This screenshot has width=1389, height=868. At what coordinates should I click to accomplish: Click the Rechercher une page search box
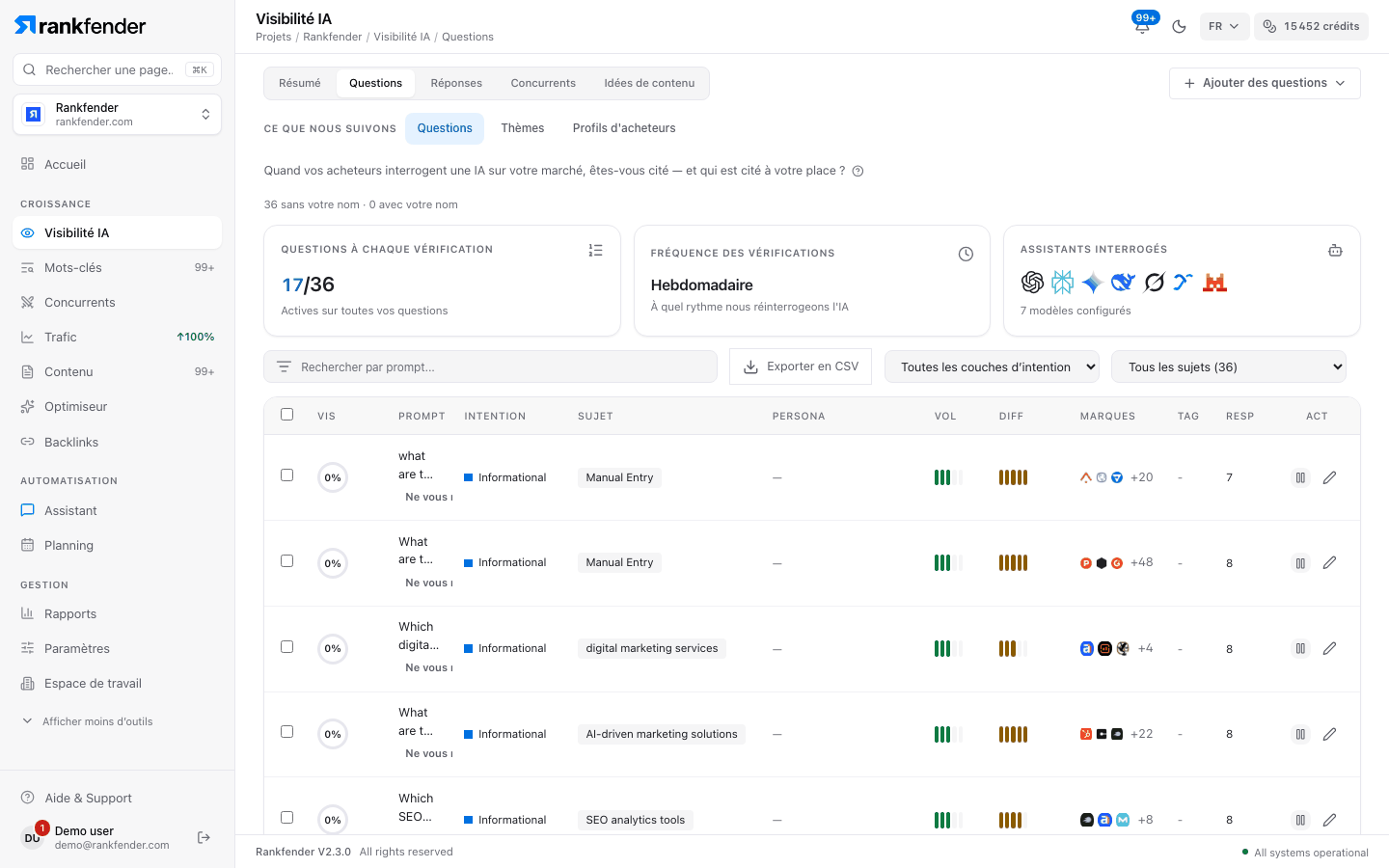pyautogui.click(x=117, y=69)
